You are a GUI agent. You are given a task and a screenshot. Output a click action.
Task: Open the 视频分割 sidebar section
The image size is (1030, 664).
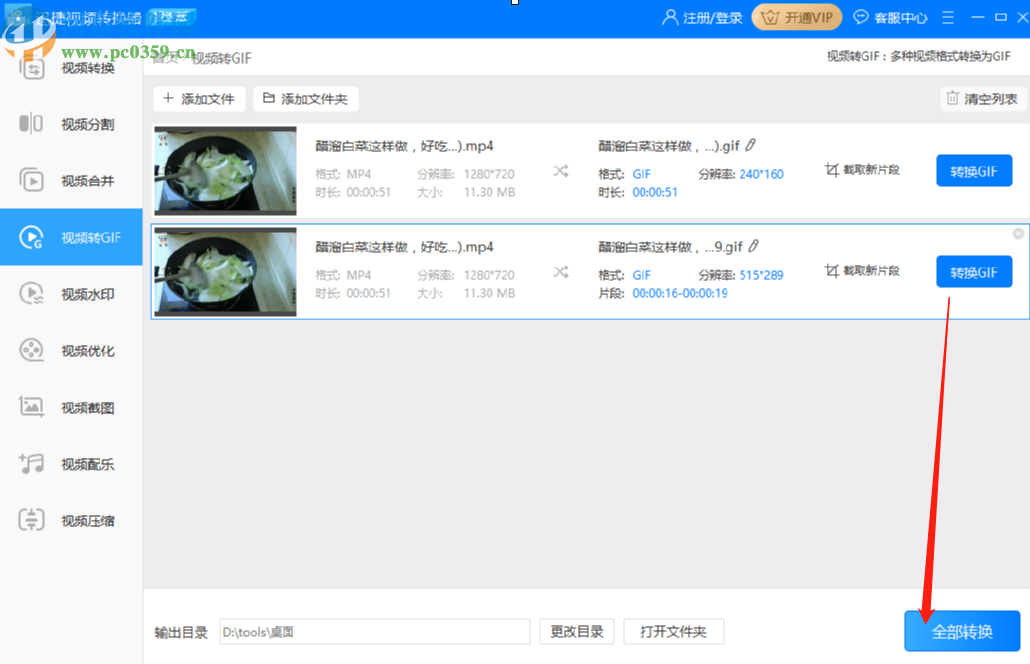click(71, 124)
